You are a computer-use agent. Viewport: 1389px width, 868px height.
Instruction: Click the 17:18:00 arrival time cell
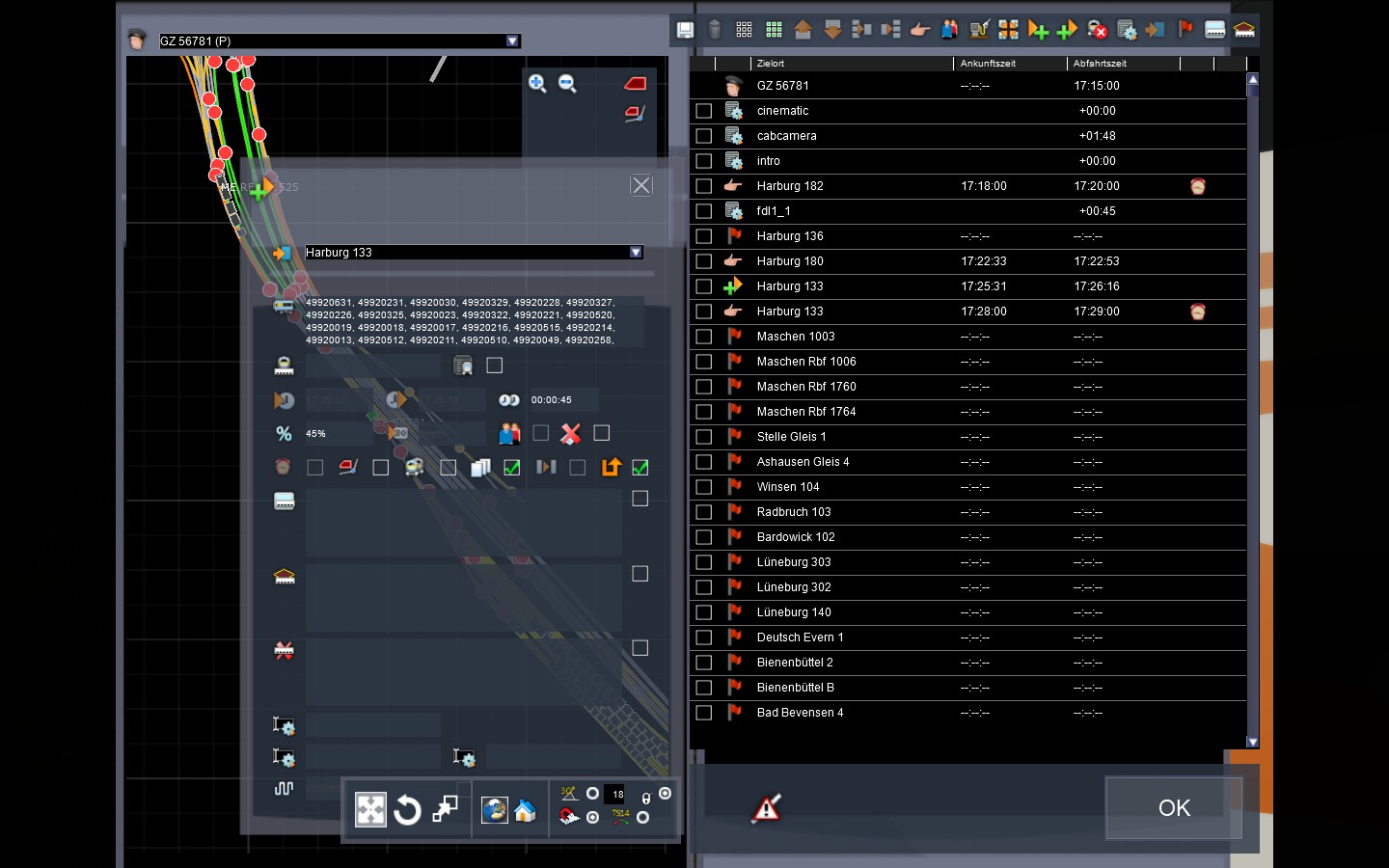984,186
